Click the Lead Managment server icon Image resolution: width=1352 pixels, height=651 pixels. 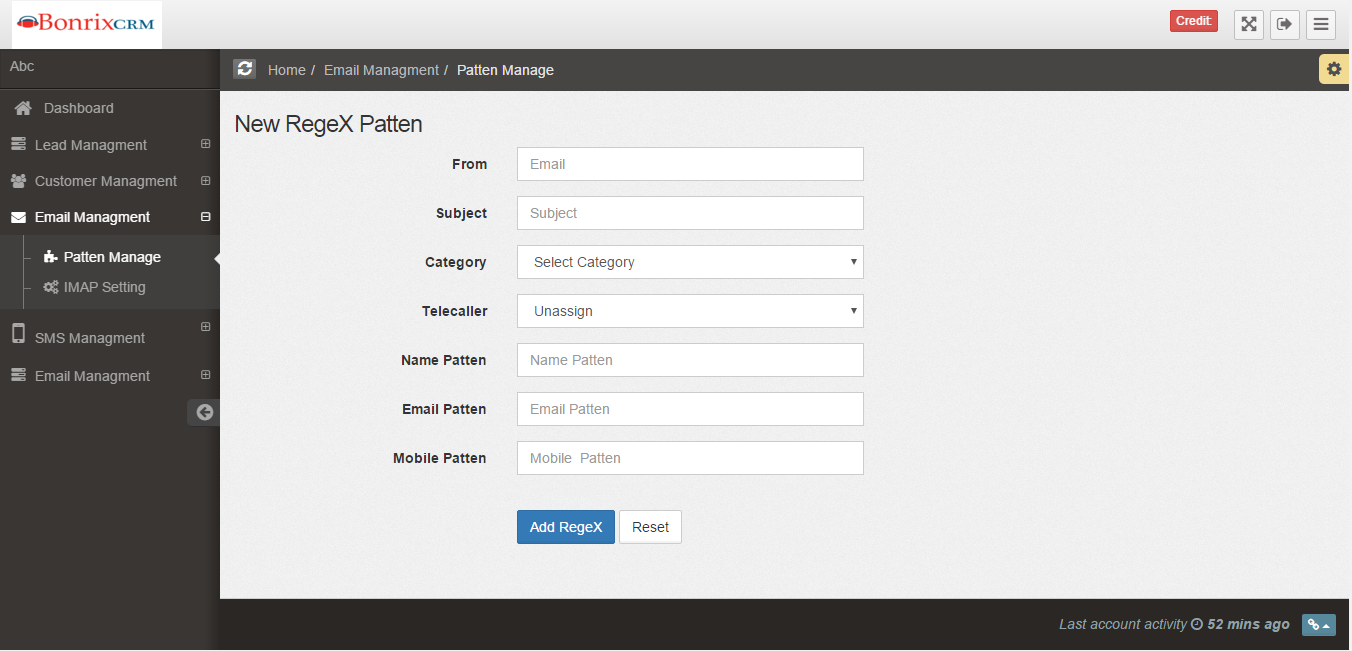point(18,144)
